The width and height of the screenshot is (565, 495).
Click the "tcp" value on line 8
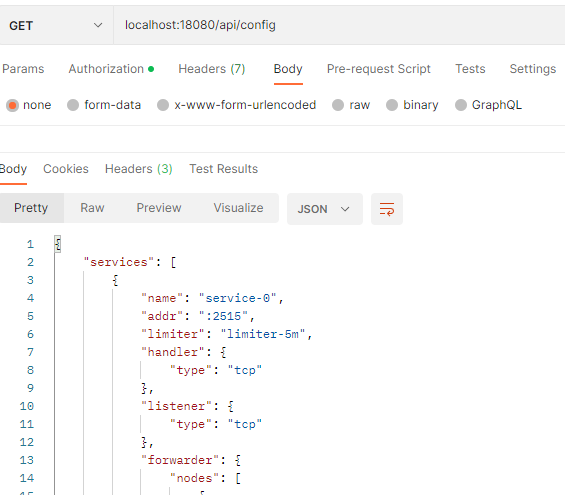pos(245,370)
